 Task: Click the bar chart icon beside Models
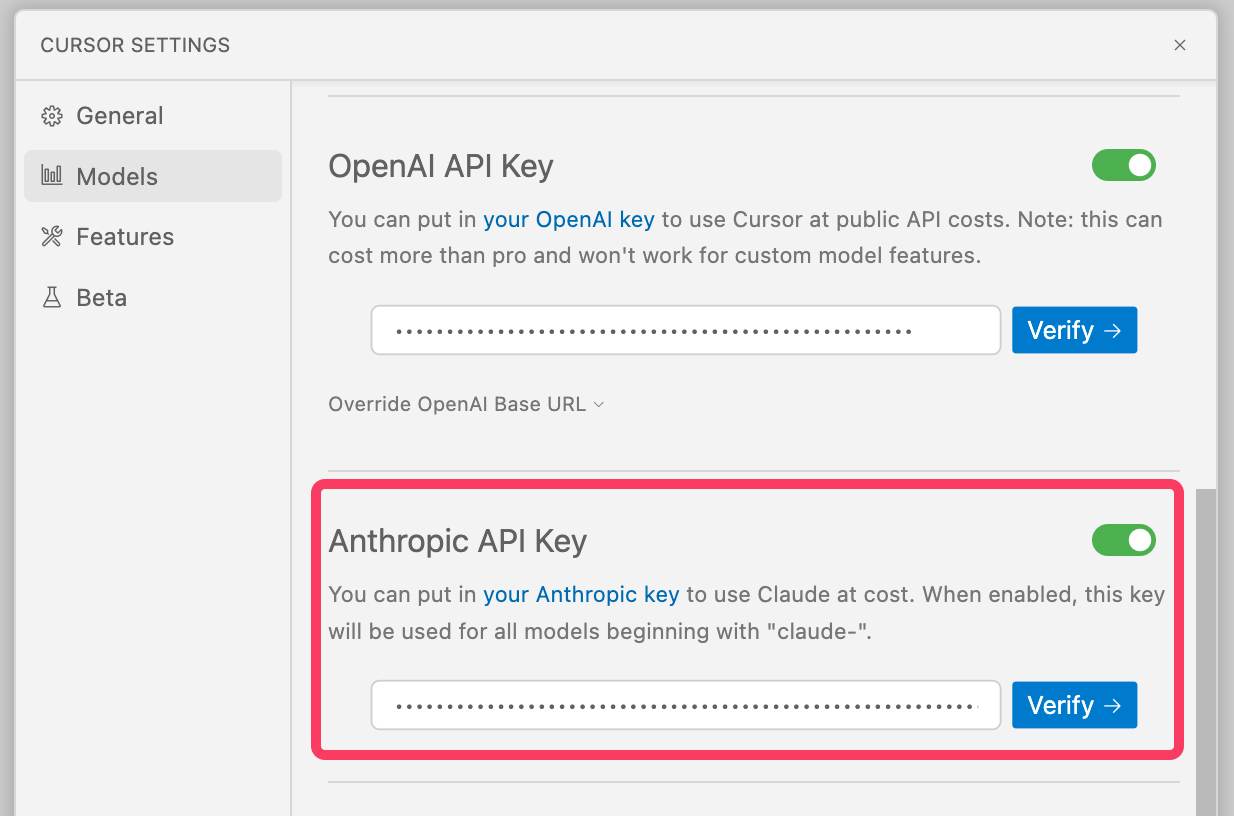point(51,176)
